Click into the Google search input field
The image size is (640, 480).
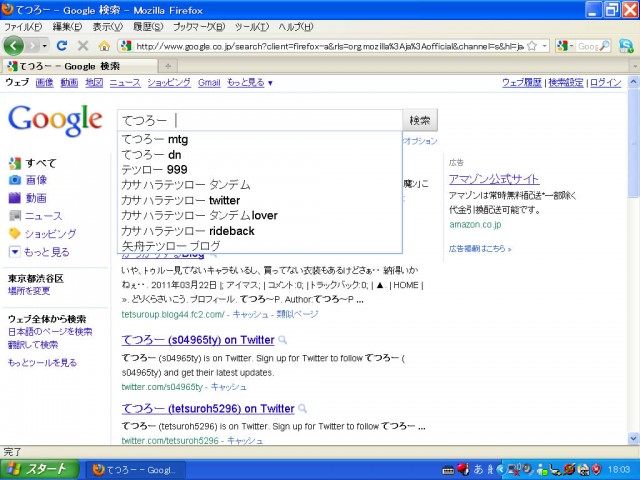point(260,120)
